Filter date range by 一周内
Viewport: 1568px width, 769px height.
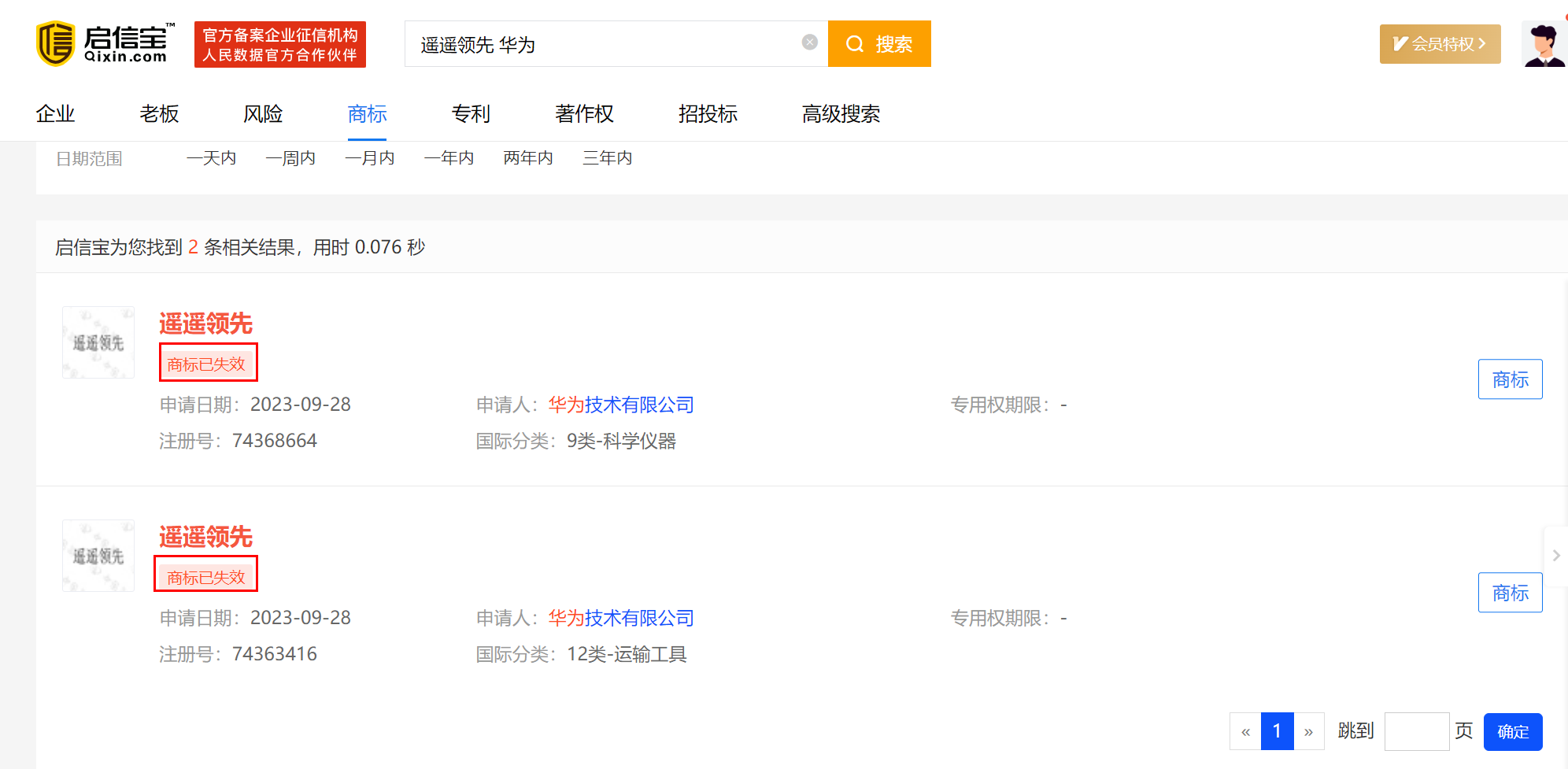click(x=290, y=158)
